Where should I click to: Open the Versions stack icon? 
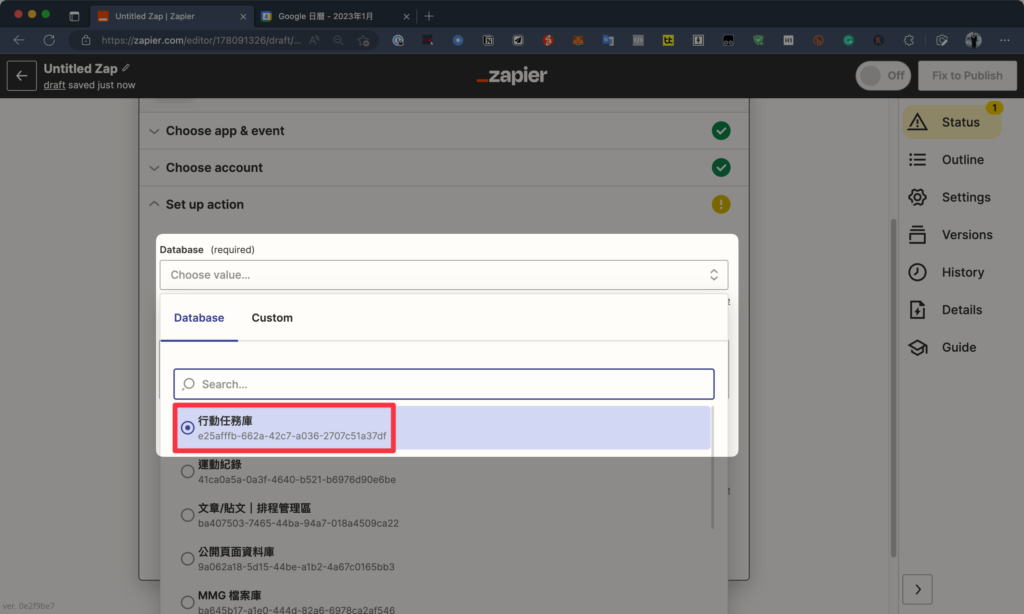coord(918,234)
